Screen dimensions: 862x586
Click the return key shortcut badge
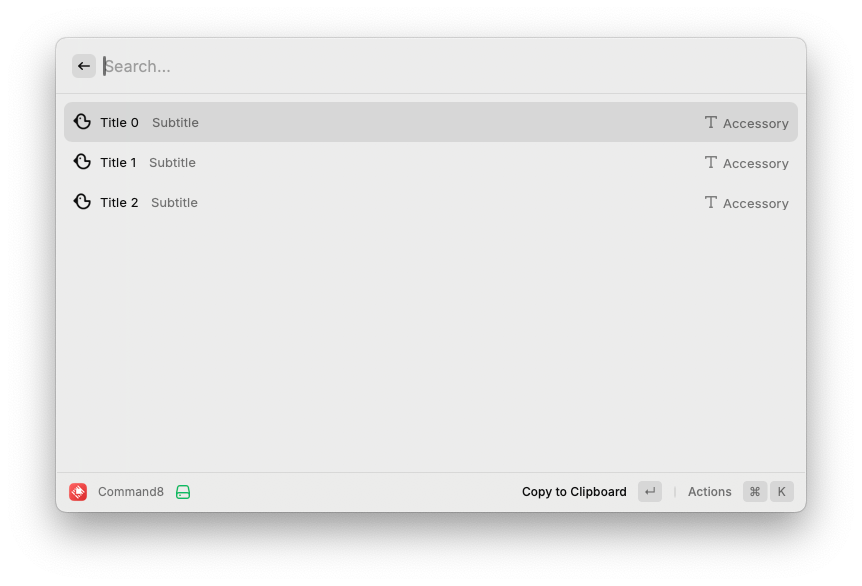click(650, 491)
